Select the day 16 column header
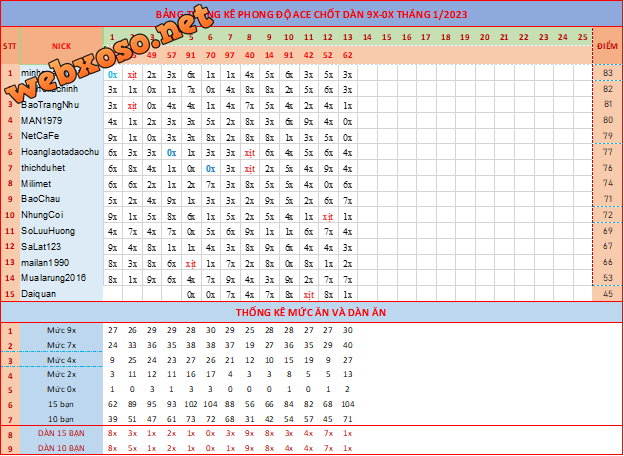This screenshot has height=456, width=624. click(406, 37)
